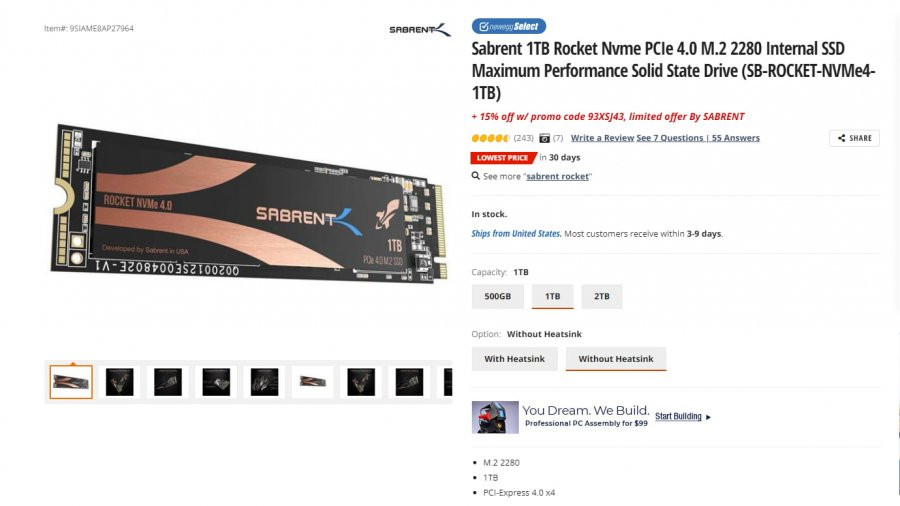Click the main SSD product image
Image resolution: width=900 pixels, height=506 pixels.
(x=249, y=202)
